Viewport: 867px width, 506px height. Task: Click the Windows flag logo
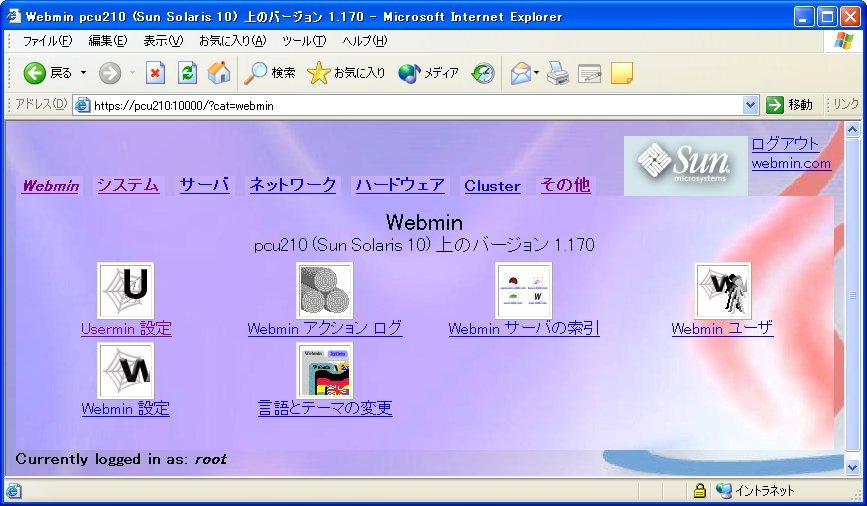click(x=843, y=41)
